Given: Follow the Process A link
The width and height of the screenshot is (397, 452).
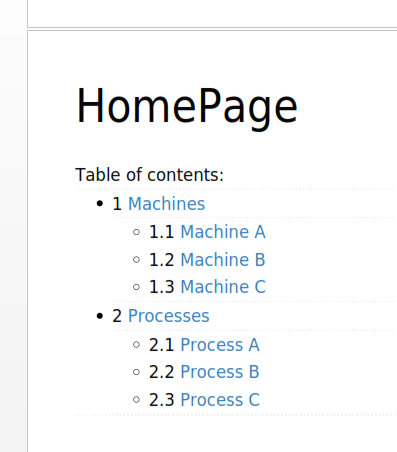Looking at the screenshot, I should click(x=220, y=345).
